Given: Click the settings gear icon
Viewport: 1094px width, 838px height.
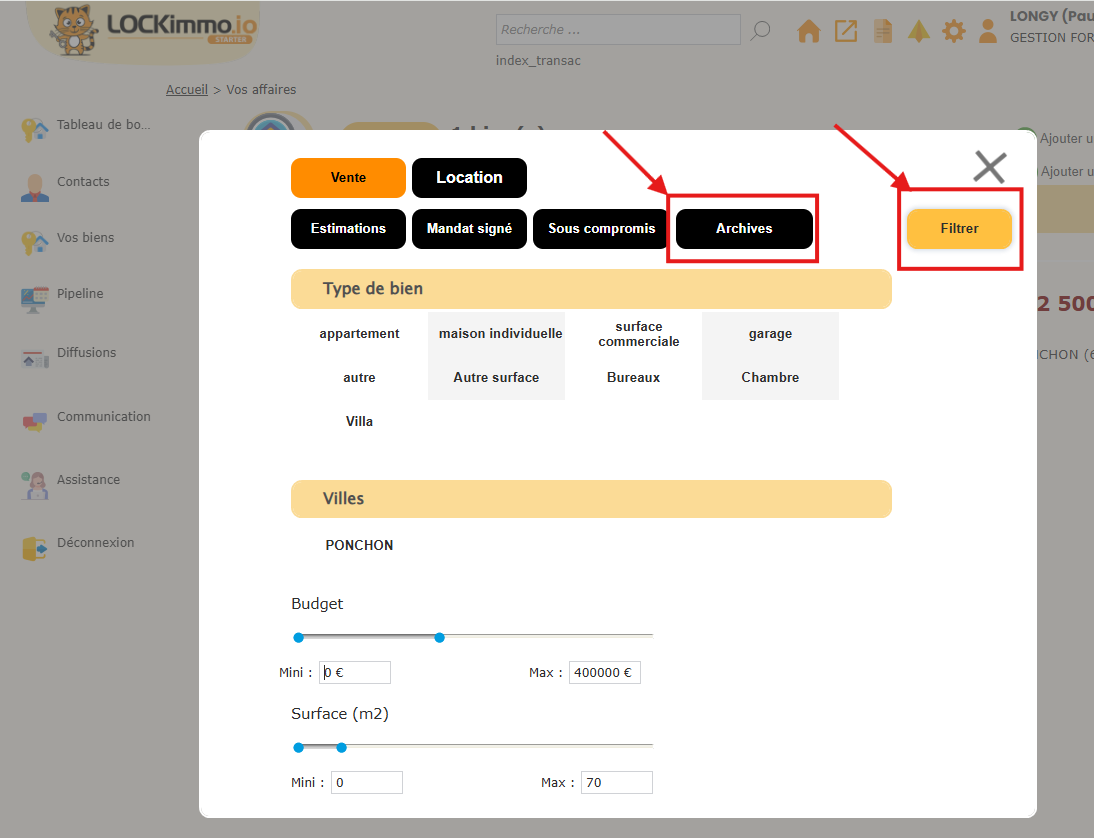Looking at the screenshot, I should pyautogui.click(x=954, y=32).
